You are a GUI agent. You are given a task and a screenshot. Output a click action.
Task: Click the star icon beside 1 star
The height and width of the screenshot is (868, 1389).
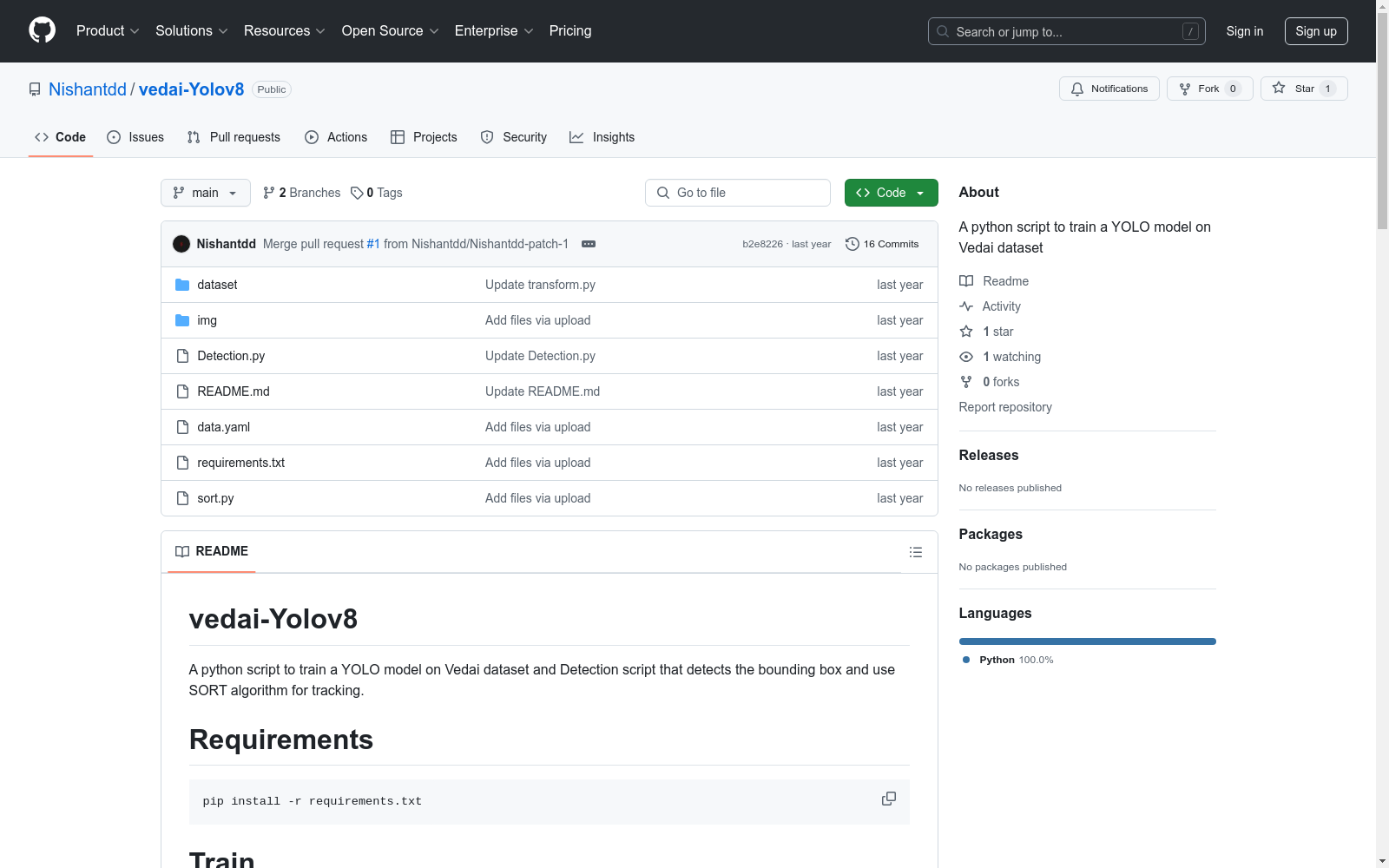tap(966, 332)
